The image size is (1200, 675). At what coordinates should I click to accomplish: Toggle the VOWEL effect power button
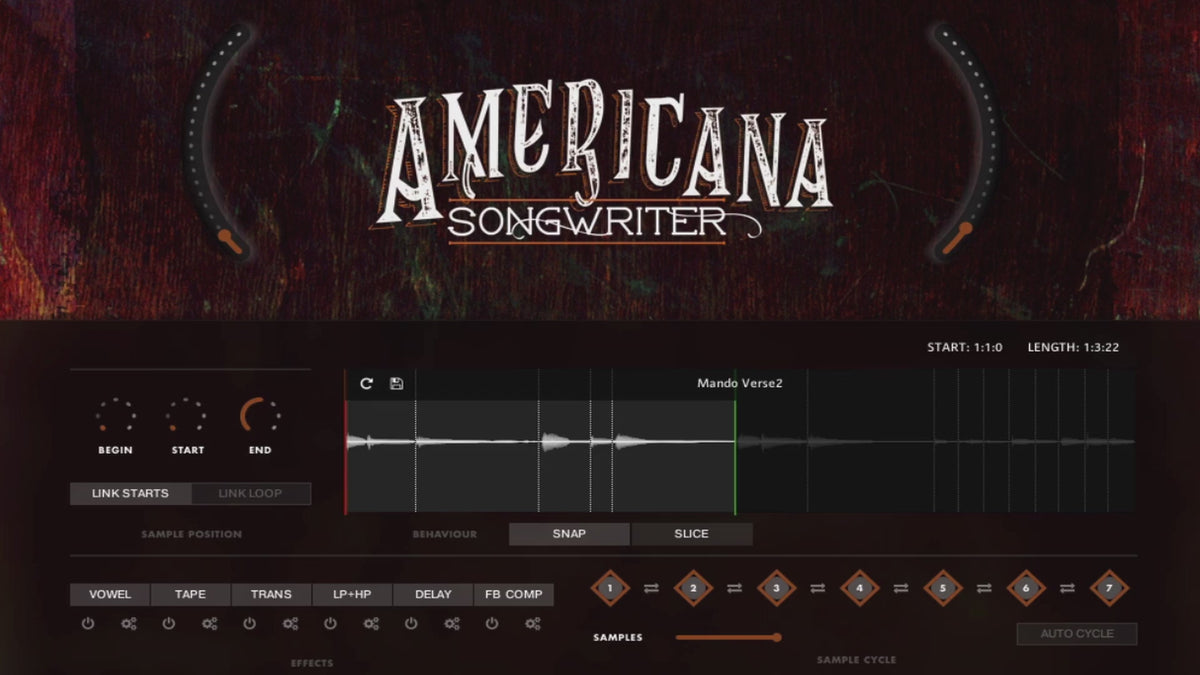pos(88,624)
